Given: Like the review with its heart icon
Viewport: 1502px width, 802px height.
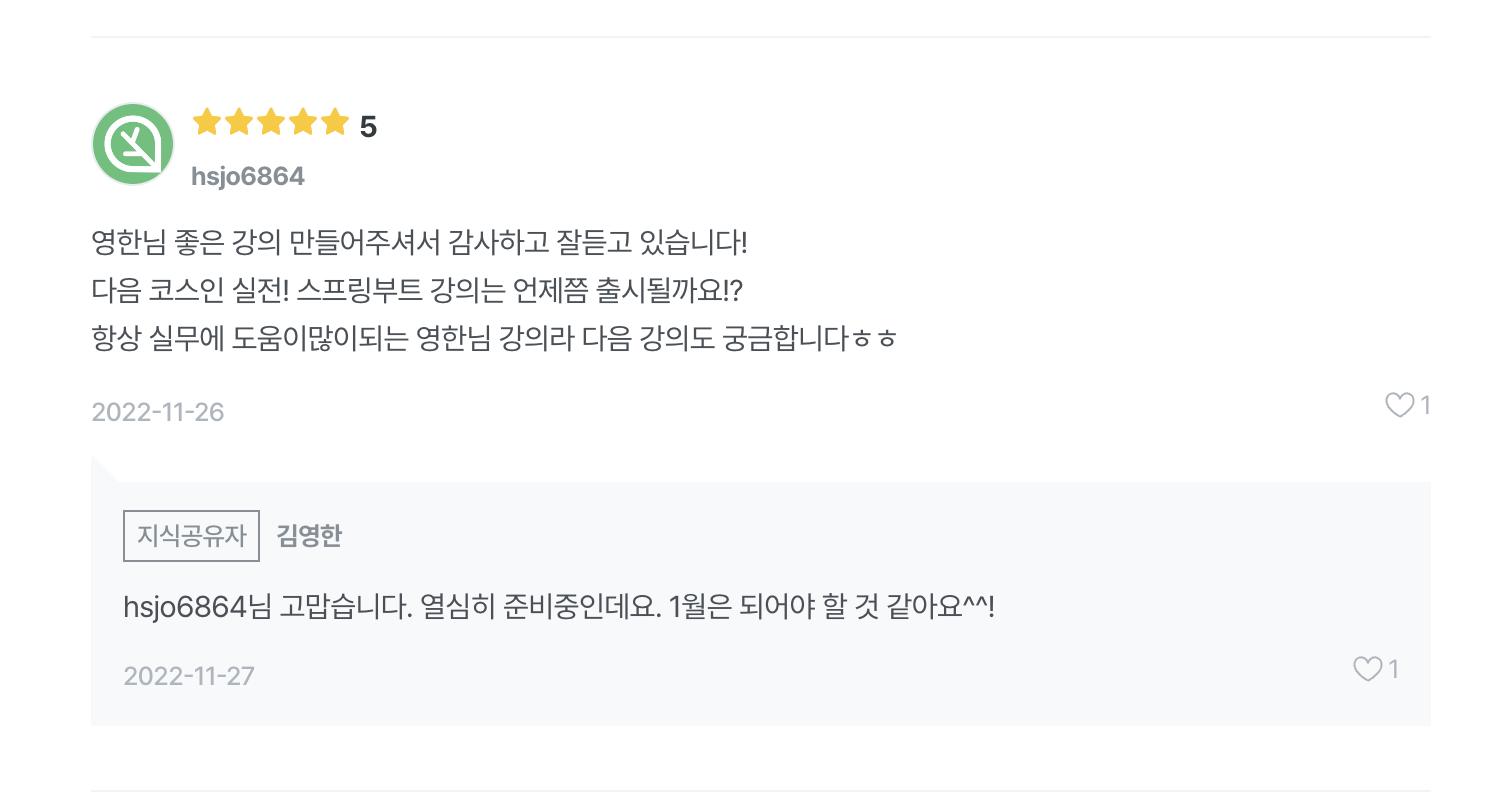Looking at the screenshot, I should (x=1399, y=405).
